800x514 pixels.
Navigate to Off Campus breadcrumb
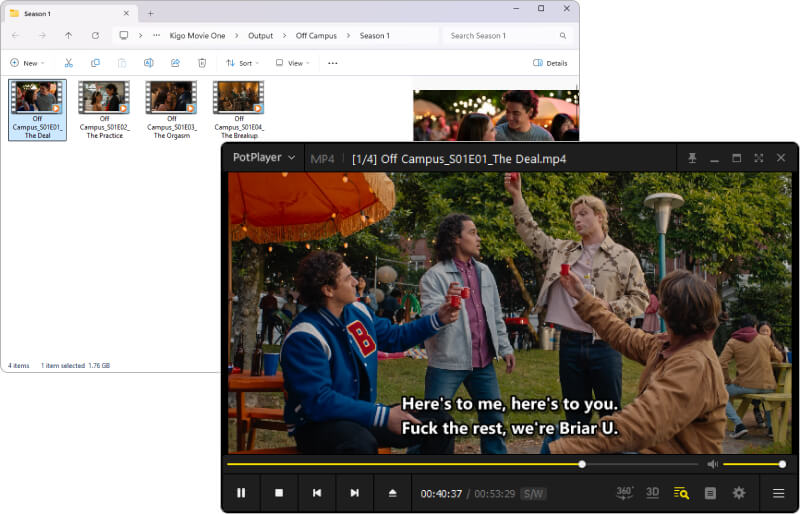point(316,36)
